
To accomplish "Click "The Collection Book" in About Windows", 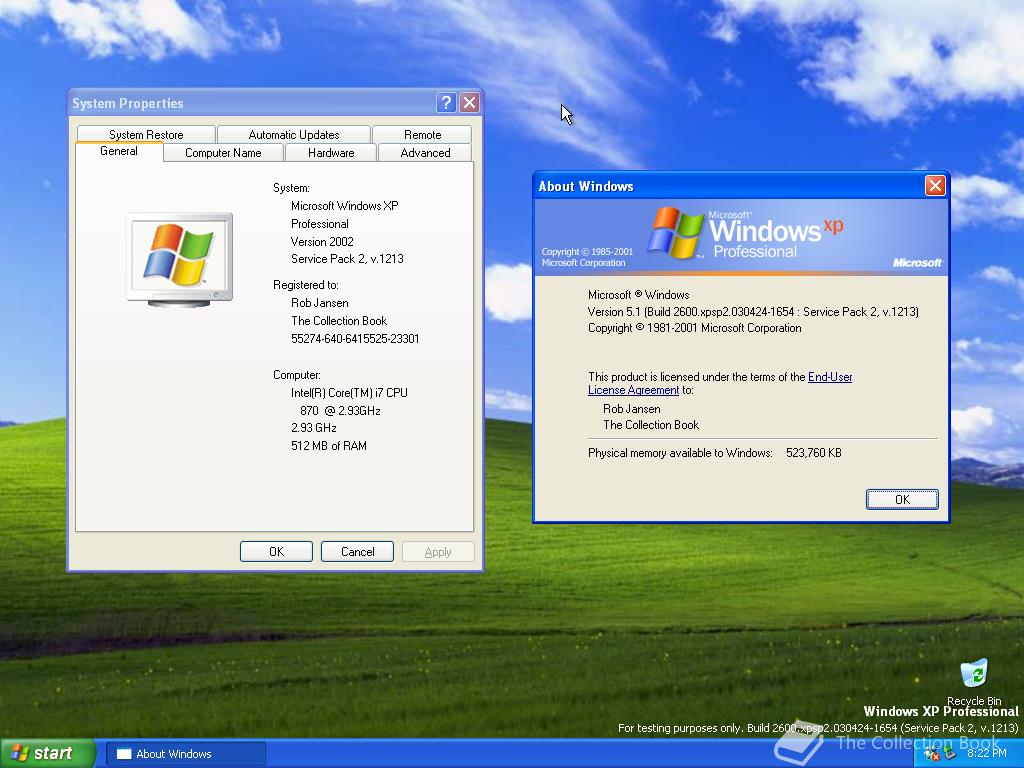I will (x=651, y=424).
